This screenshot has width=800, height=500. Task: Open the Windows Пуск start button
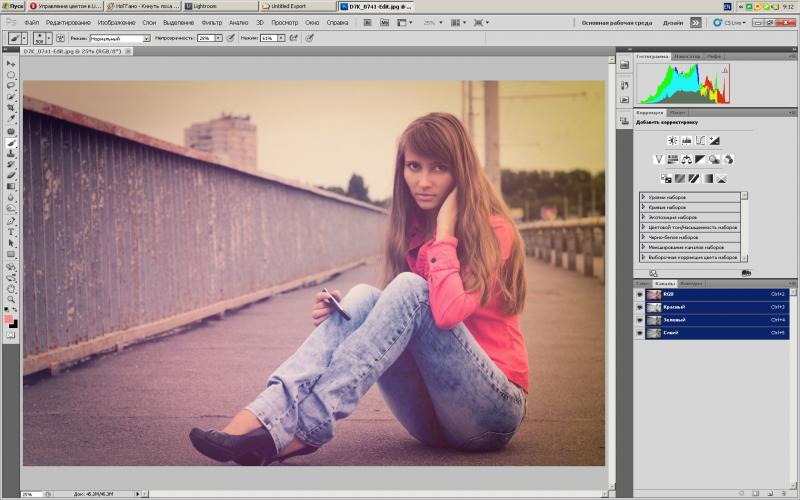(x=13, y=6)
